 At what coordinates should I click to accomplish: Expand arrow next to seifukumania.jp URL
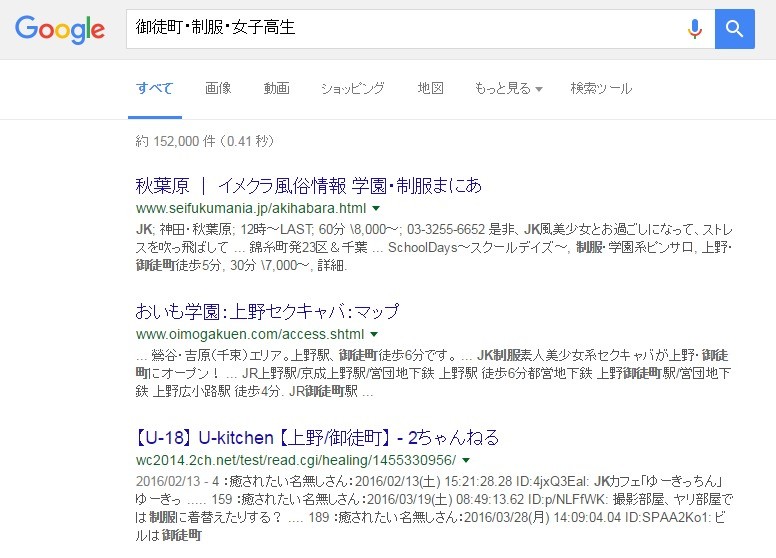pos(376,208)
